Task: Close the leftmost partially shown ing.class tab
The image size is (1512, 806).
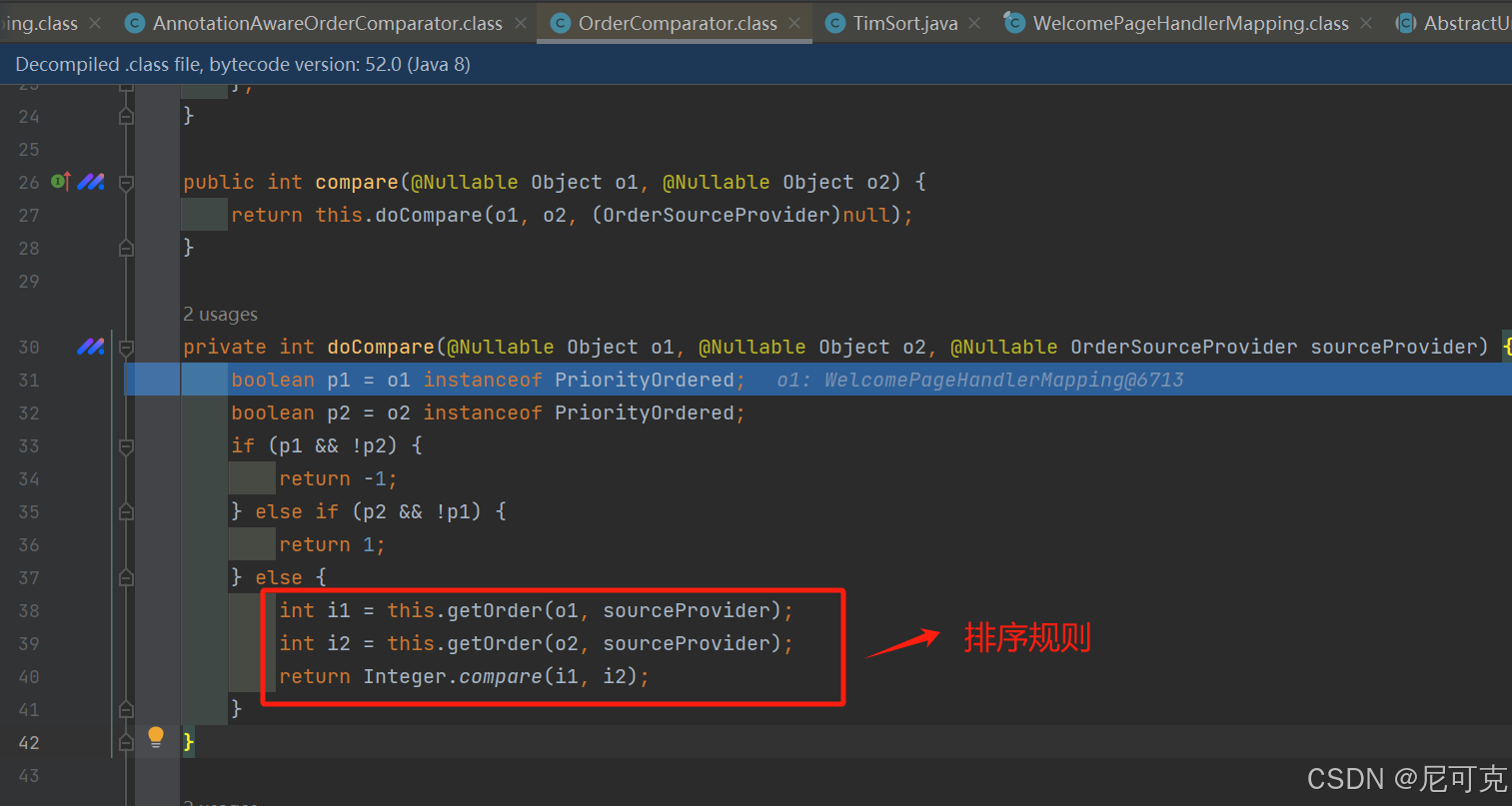Action: [95, 23]
